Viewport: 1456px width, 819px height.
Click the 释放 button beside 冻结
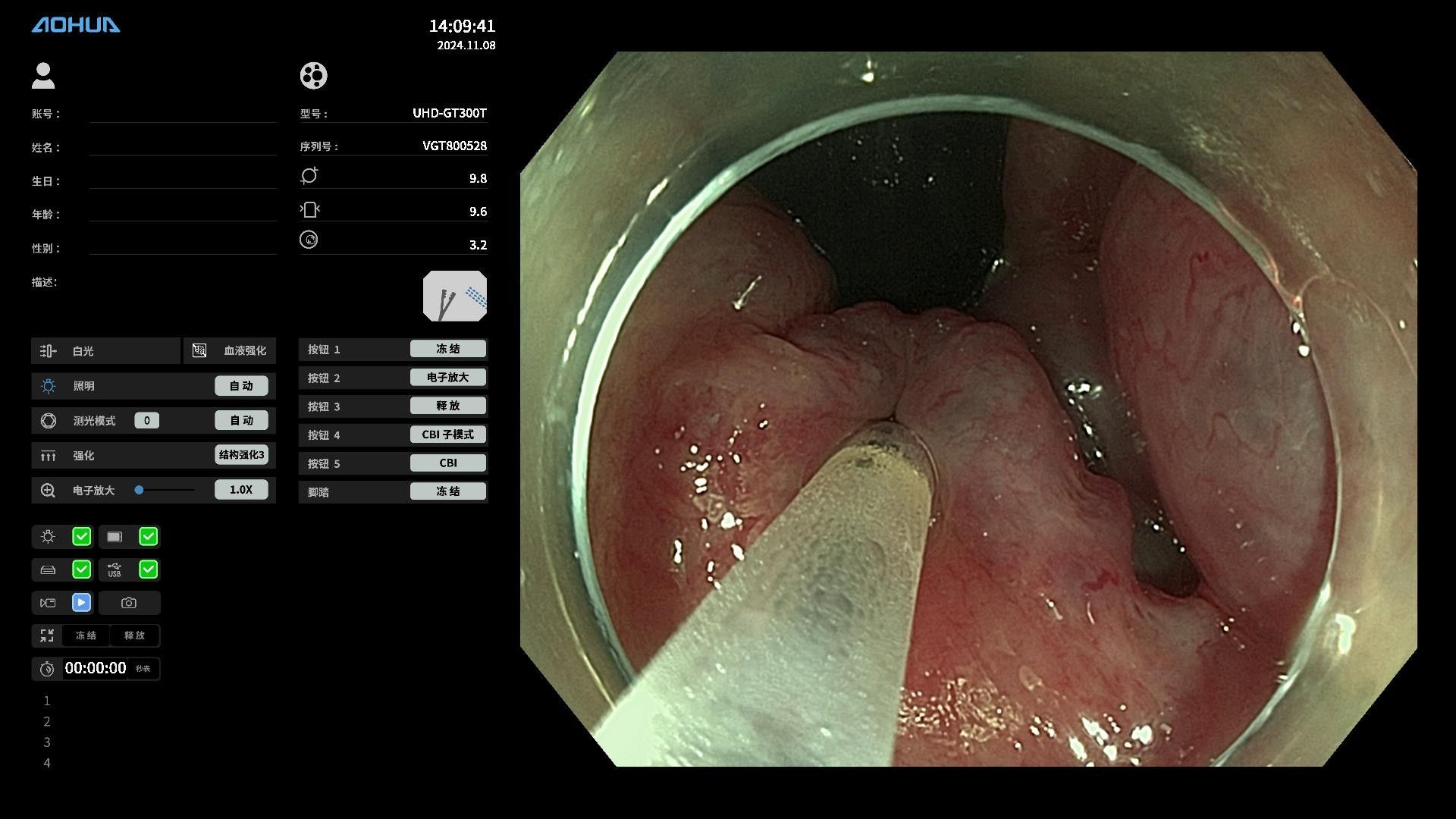click(x=134, y=635)
